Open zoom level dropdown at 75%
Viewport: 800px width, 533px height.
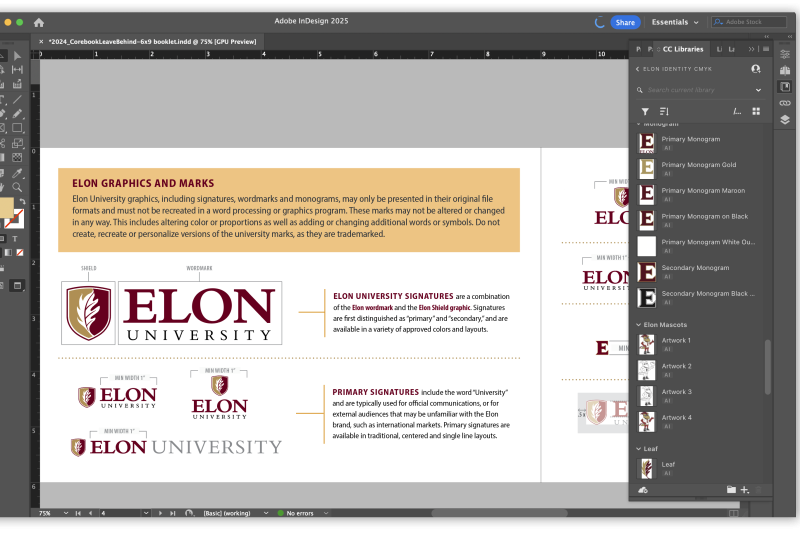tap(66, 513)
